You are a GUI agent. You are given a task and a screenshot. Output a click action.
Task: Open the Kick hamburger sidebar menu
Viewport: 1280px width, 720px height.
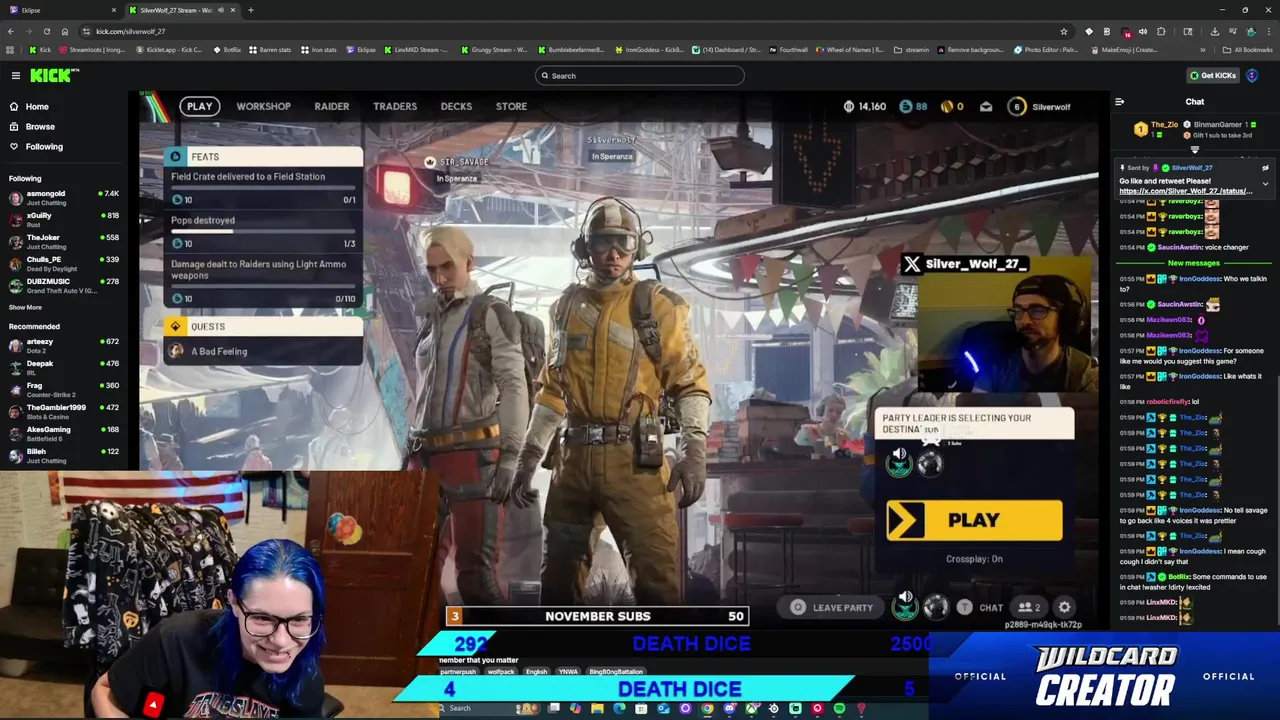point(16,76)
